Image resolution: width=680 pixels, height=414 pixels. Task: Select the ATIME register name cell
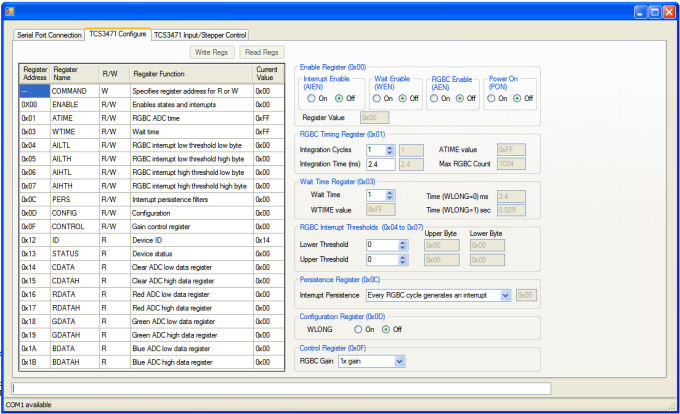pyautogui.click(x=75, y=118)
